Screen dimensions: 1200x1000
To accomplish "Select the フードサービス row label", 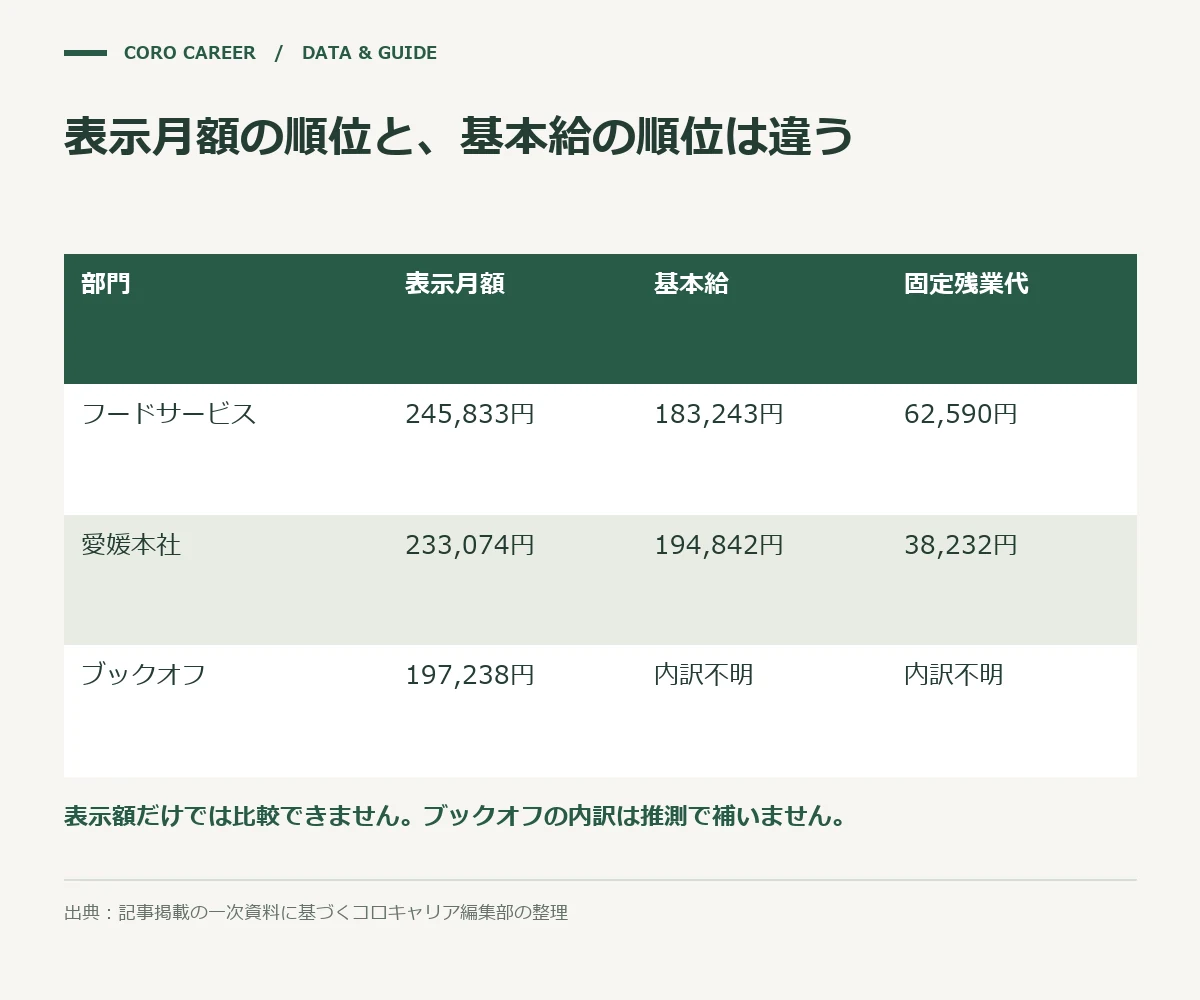I will [x=169, y=414].
